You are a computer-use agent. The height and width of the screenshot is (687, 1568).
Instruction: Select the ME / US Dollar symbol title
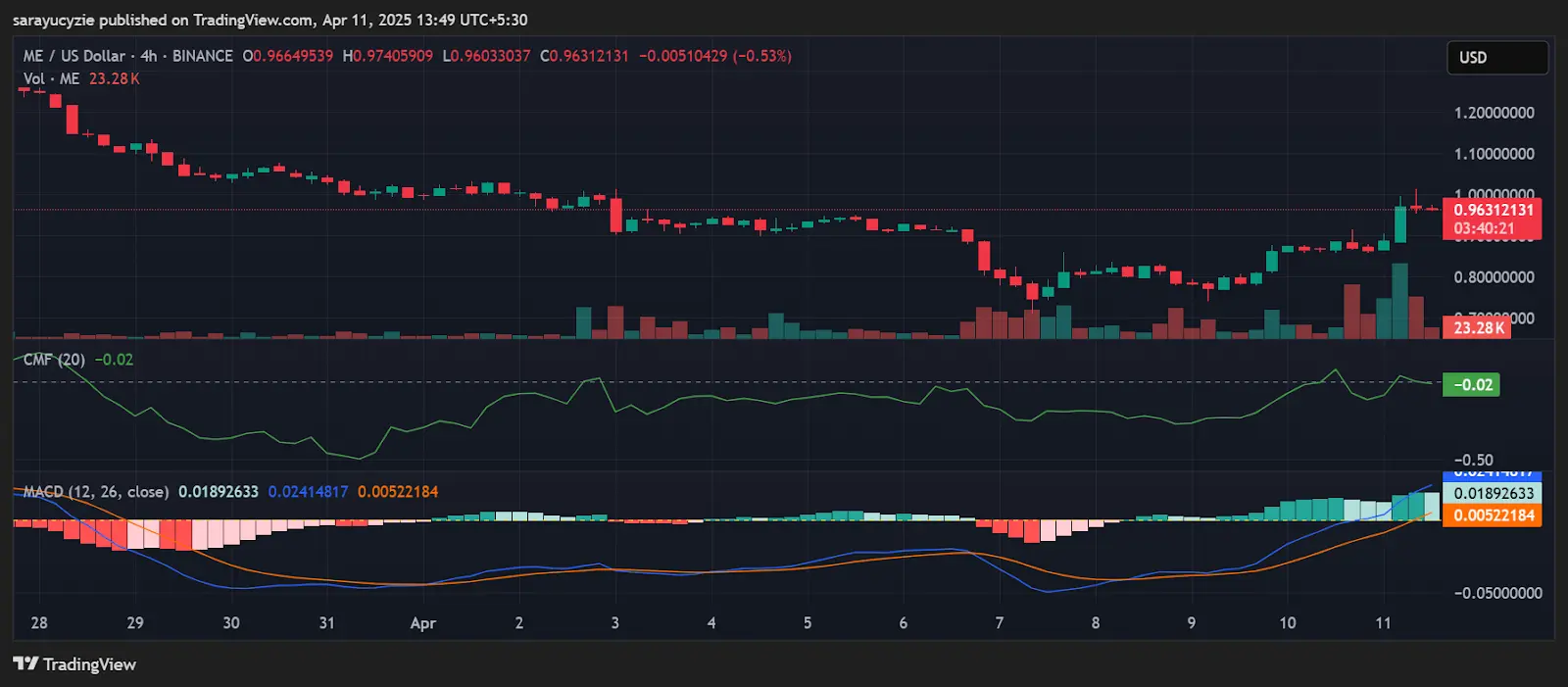click(74, 56)
